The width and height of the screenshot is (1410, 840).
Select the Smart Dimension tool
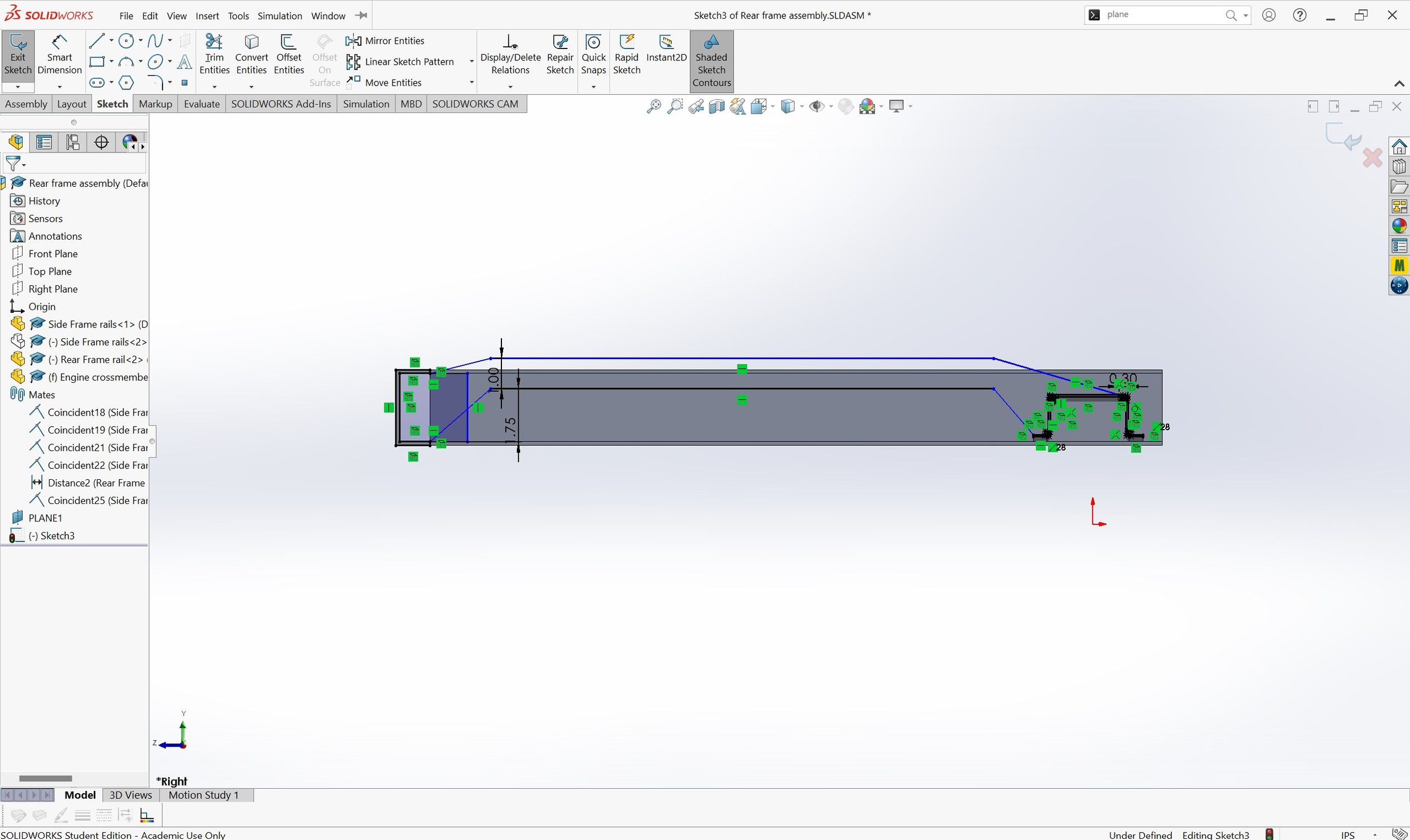coord(59,55)
